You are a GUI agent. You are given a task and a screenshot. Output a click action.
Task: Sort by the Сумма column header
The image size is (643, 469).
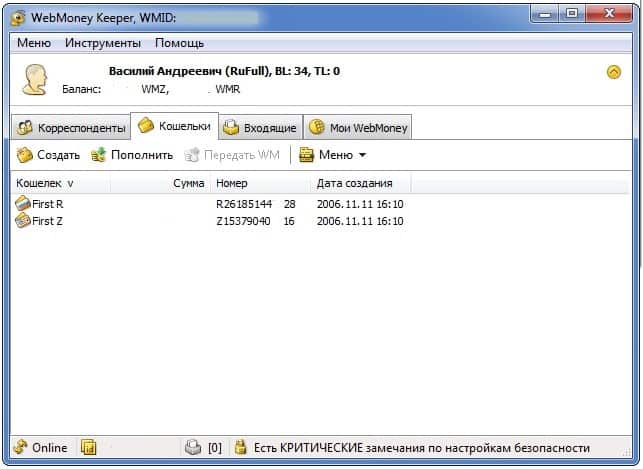(x=160, y=183)
